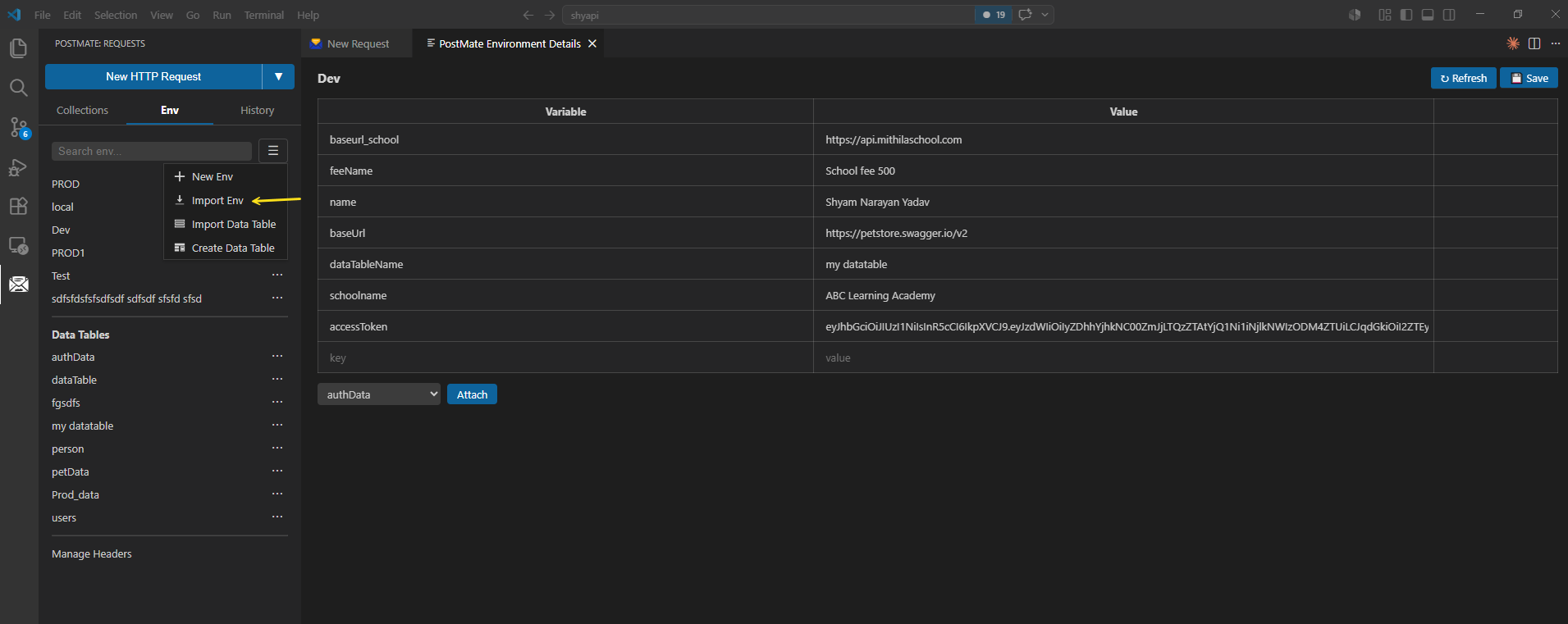Click the Shyam Narayan Yadav value cell
The height and width of the screenshot is (624, 1568).
[x=1123, y=202]
